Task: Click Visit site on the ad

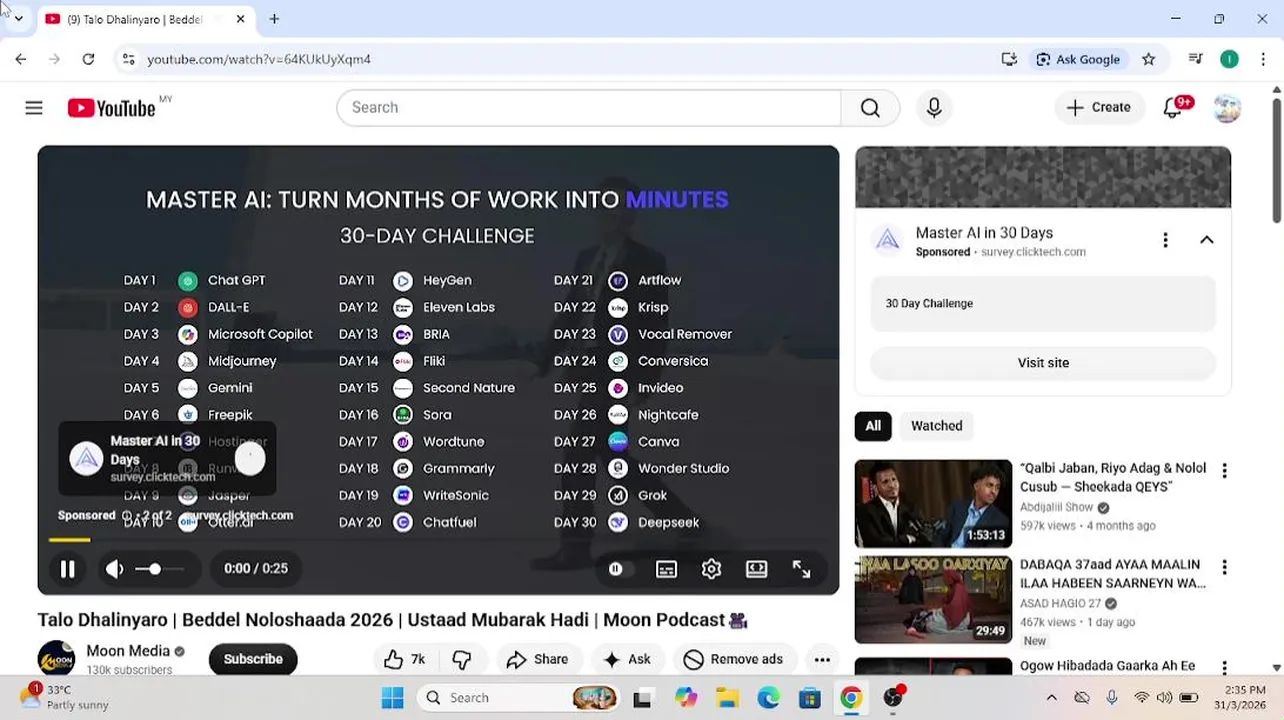Action: pos(1043,363)
